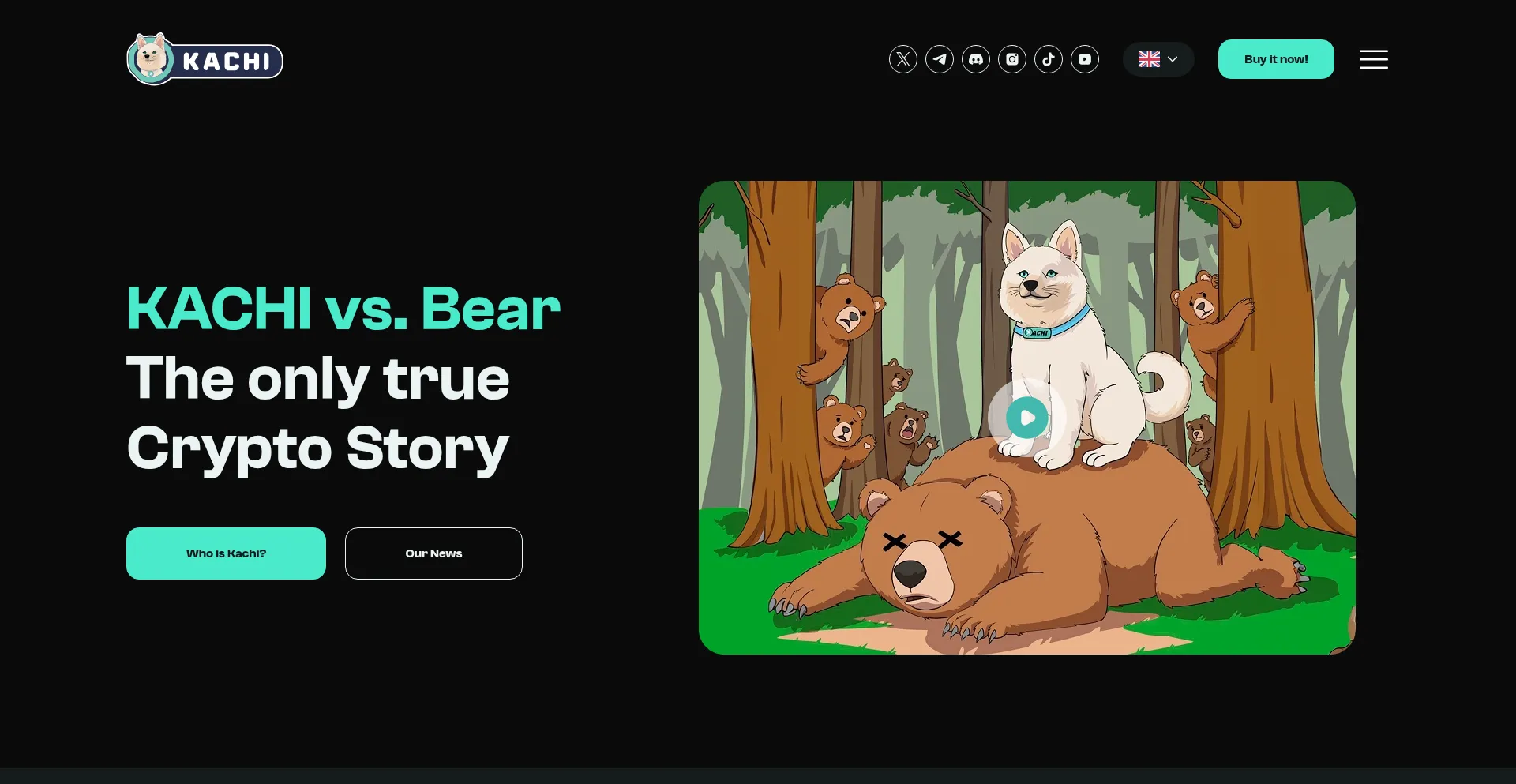Viewport: 1516px width, 784px height.
Task: Play the Kachi vs. Bear video
Action: pyautogui.click(x=1027, y=418)
